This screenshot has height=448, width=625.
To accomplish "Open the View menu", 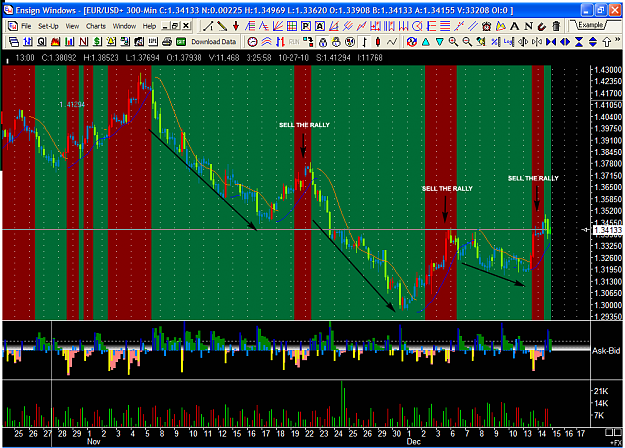I will click(72, 26).
